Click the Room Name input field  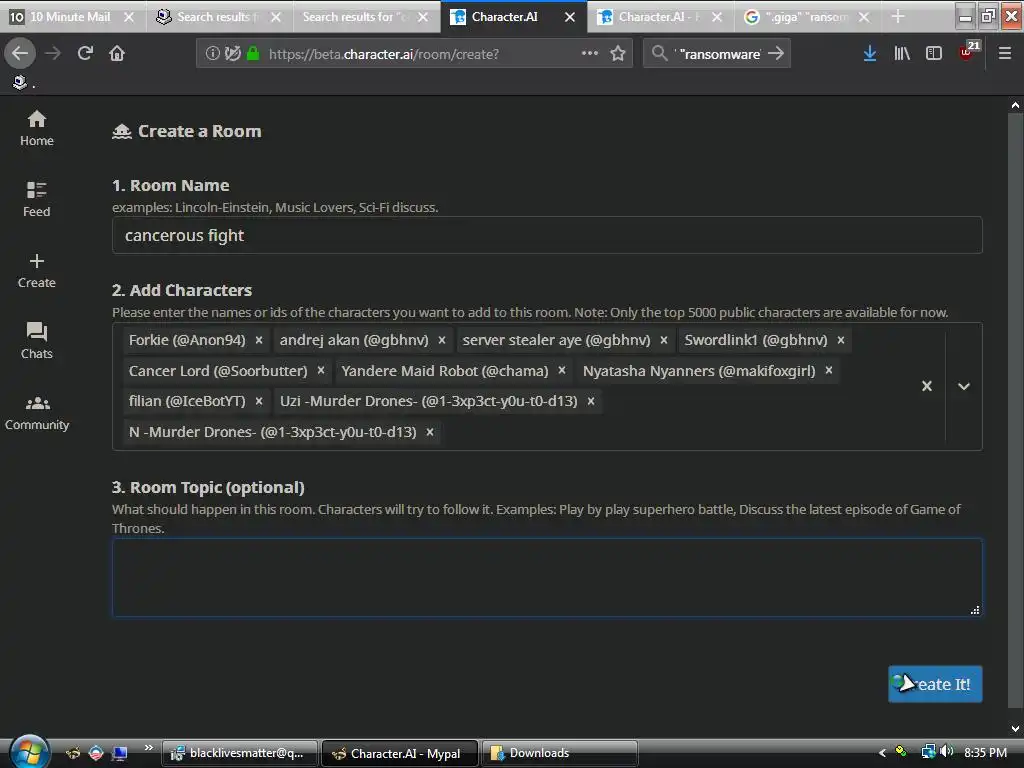tap(547, 235)
